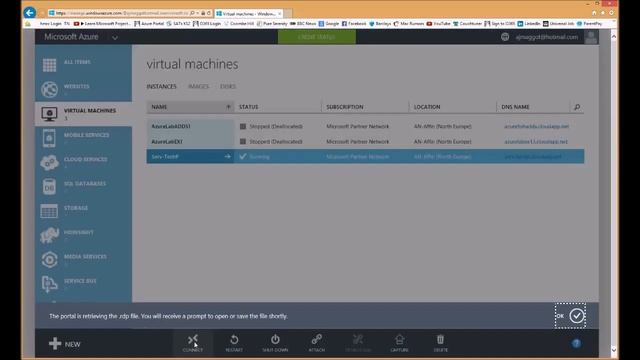Open the DNS name link of AzureLabADDS1
Image resolution: width=640 pixels, height=360 pixels.
click(536, 127)
